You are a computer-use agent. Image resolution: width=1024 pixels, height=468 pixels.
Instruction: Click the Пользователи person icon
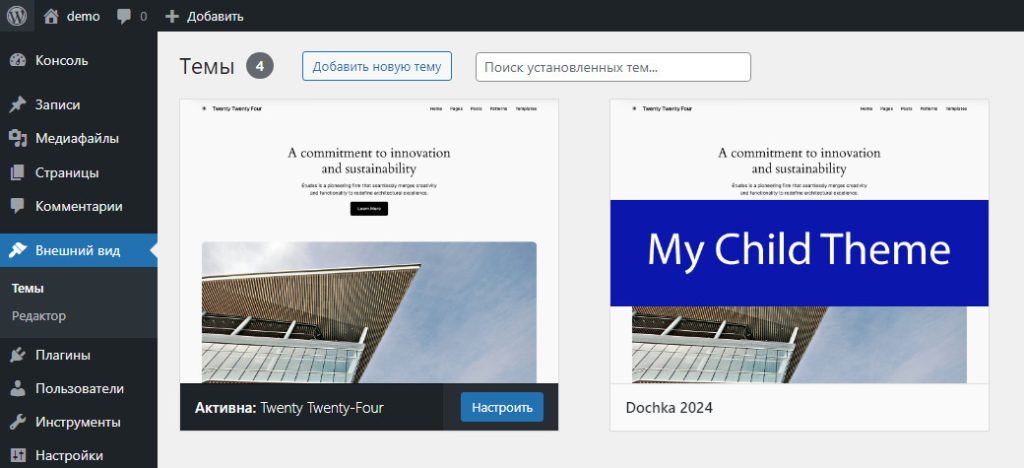[x=18, y=389]
